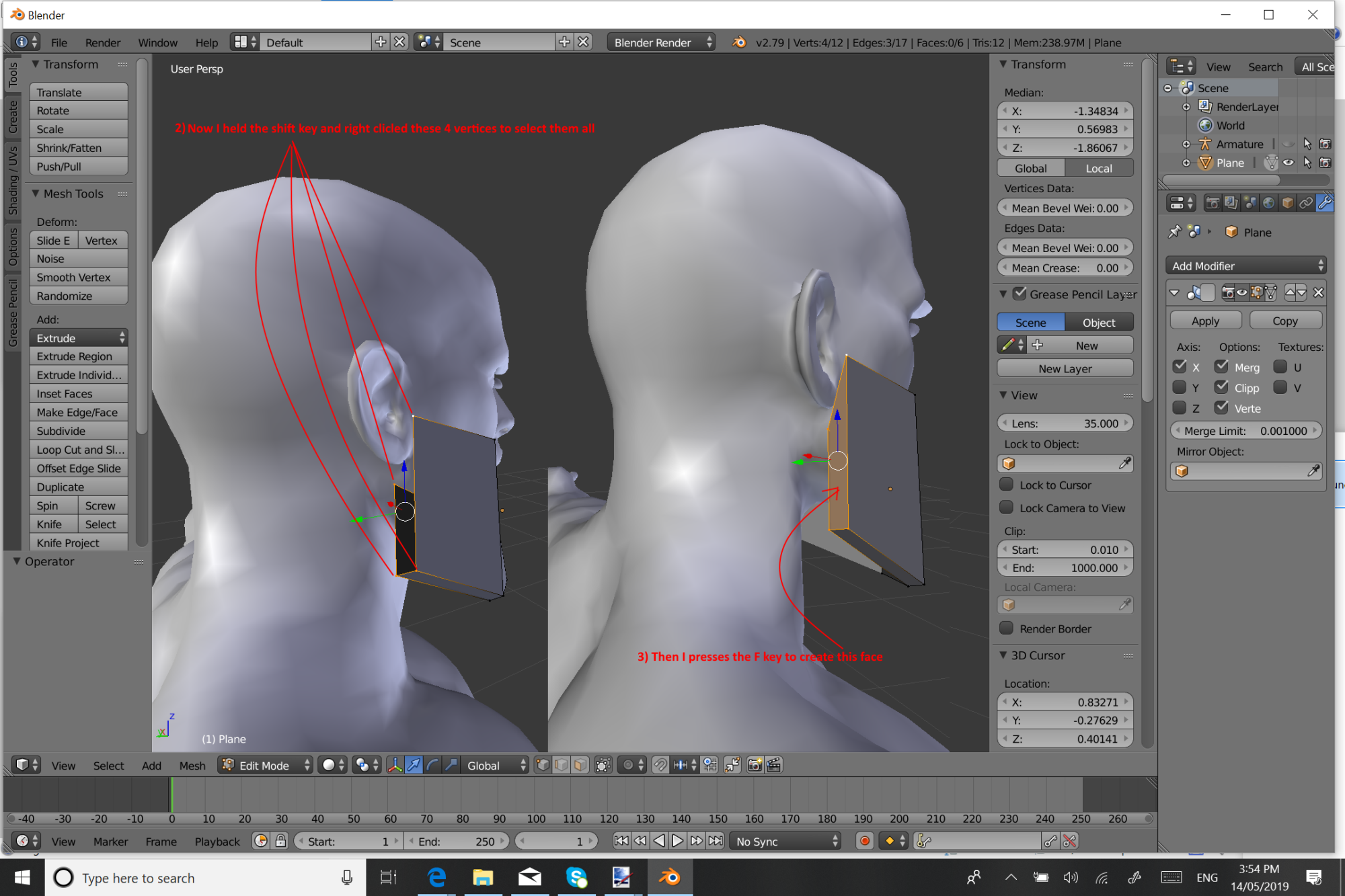Toggle automatic keyframe record button
This screenshot has height=896, width=1345.
(x=865, y=841)
